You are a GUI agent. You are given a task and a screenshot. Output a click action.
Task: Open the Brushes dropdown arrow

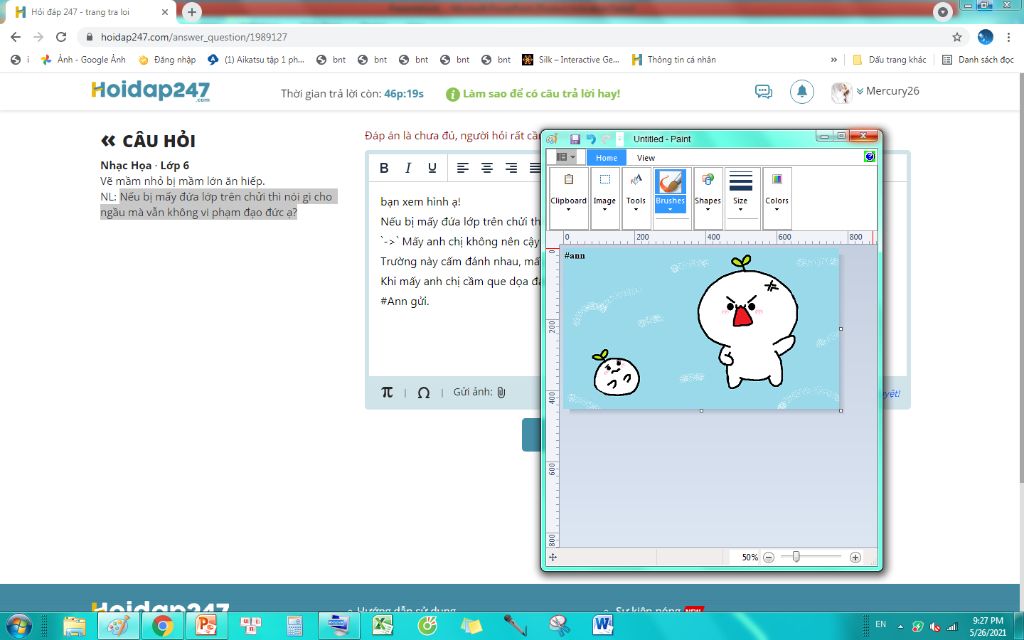point(671,204)
